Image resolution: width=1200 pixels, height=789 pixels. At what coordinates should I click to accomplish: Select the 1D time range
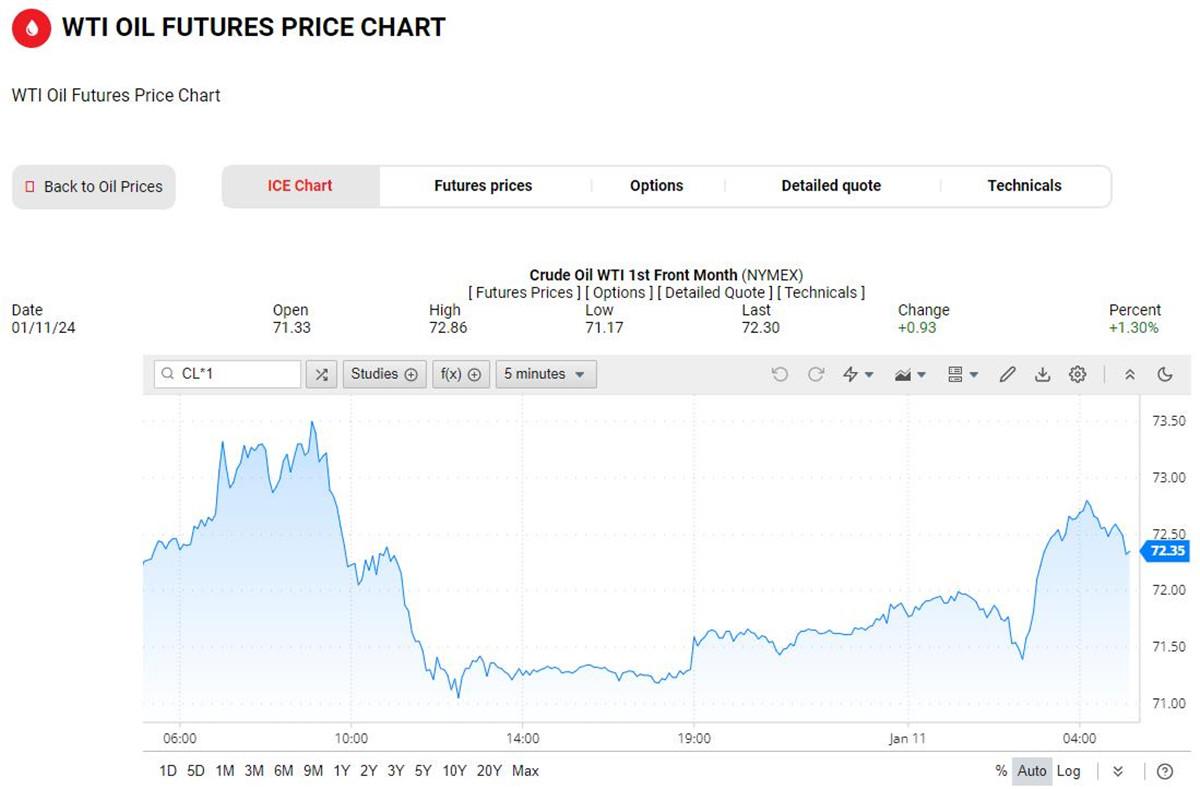pyautogui.click(x=168, y=771)
